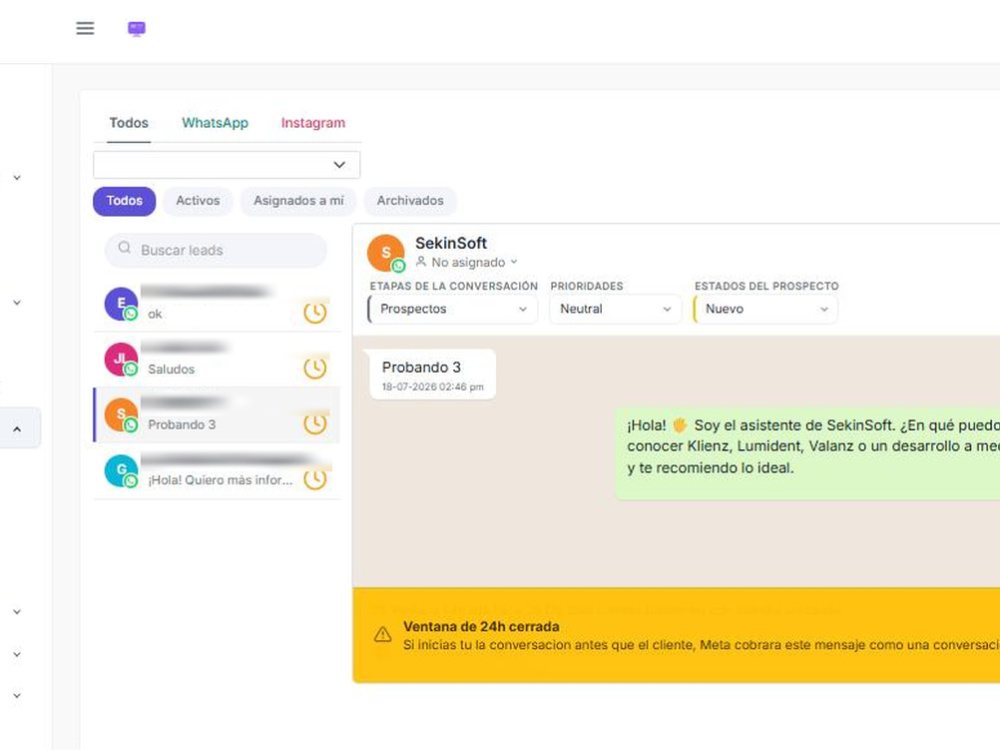This screenshot has height=750, width=1000.
Task: Click the 'Probando 3' message bubble in chat
Action: pyautogui.click(x=432, y=374)
